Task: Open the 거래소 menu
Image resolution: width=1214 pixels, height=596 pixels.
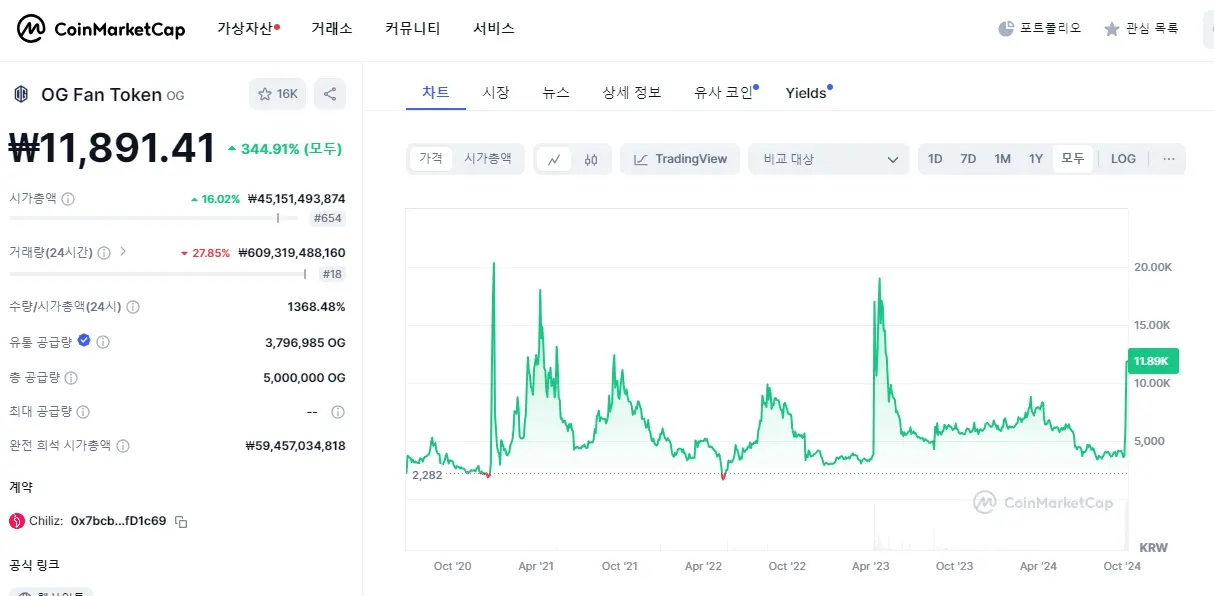Action: pos(332,28)
